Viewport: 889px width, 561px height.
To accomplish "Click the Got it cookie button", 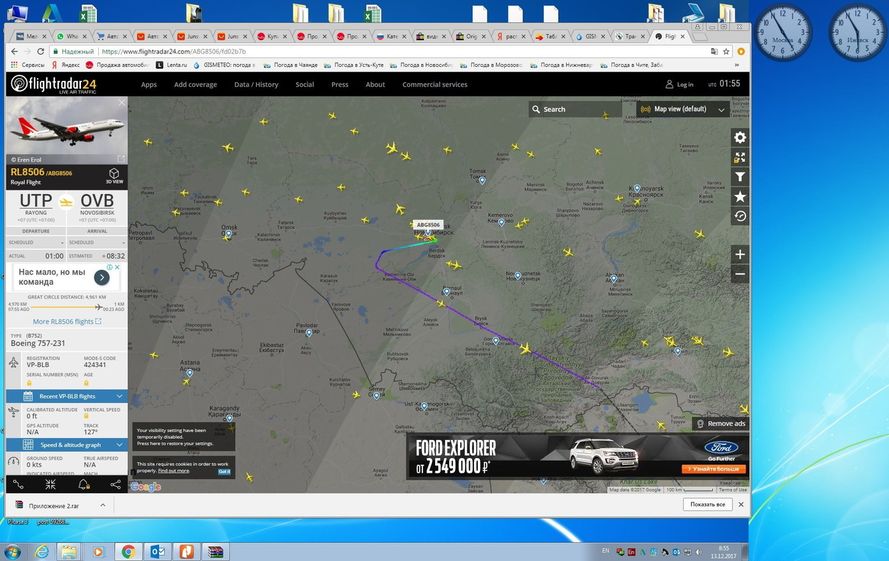I will 225,471.
